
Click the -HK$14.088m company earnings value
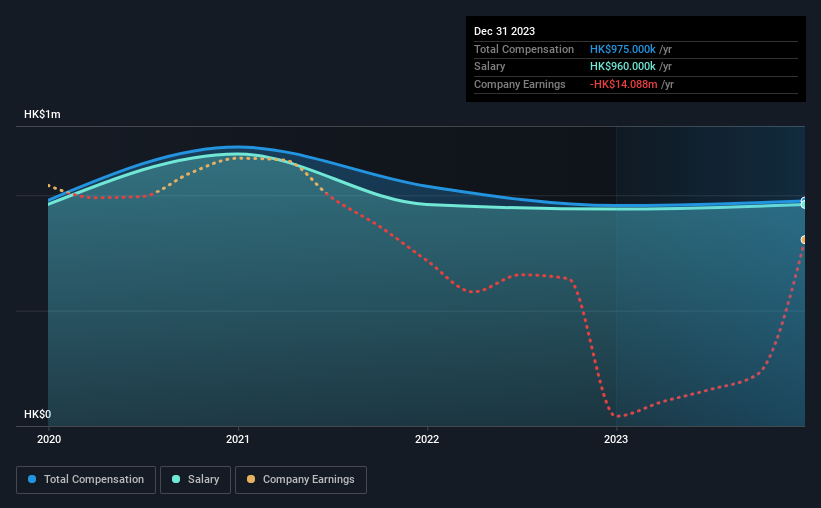624,84
